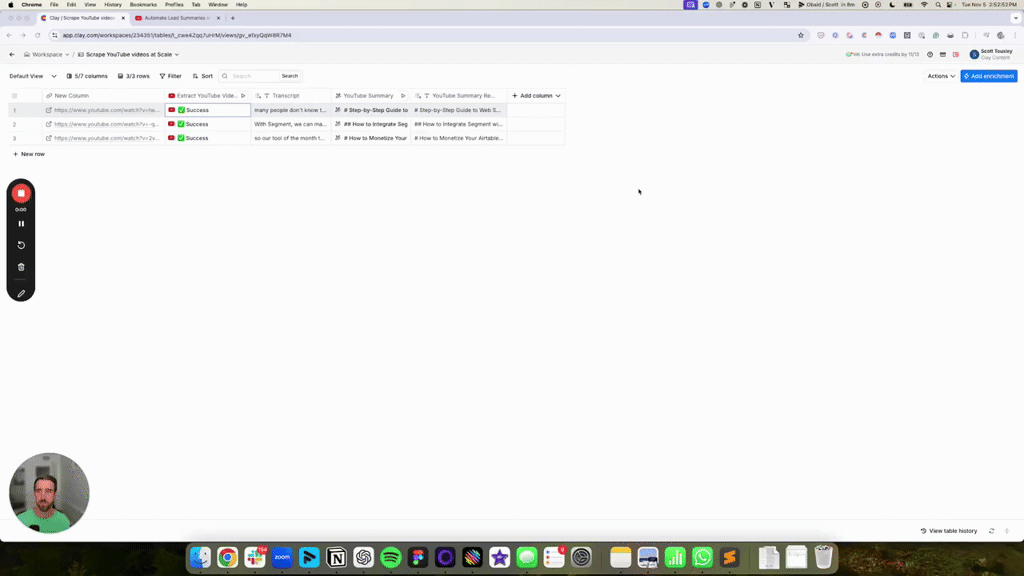
Task: Click the refresh icon next to table history
Action: 991,531
